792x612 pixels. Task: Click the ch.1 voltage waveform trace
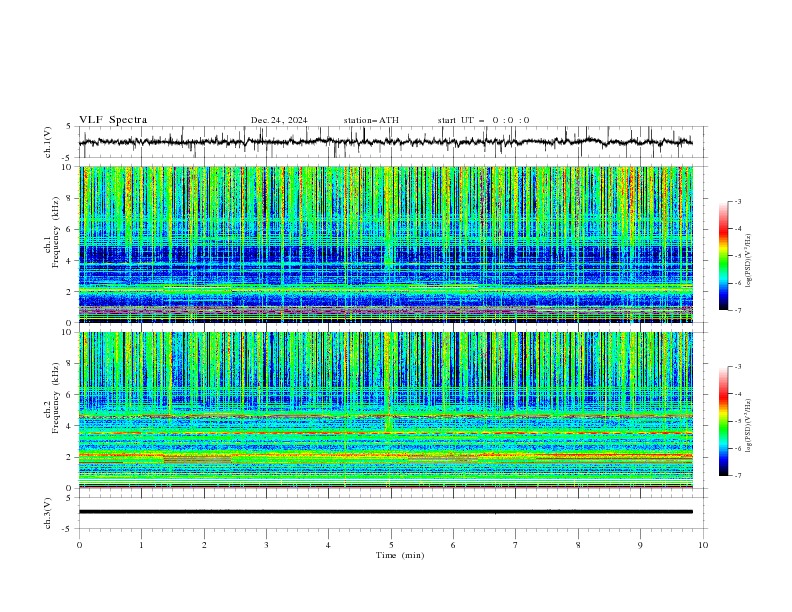click(x=385, y=142)
